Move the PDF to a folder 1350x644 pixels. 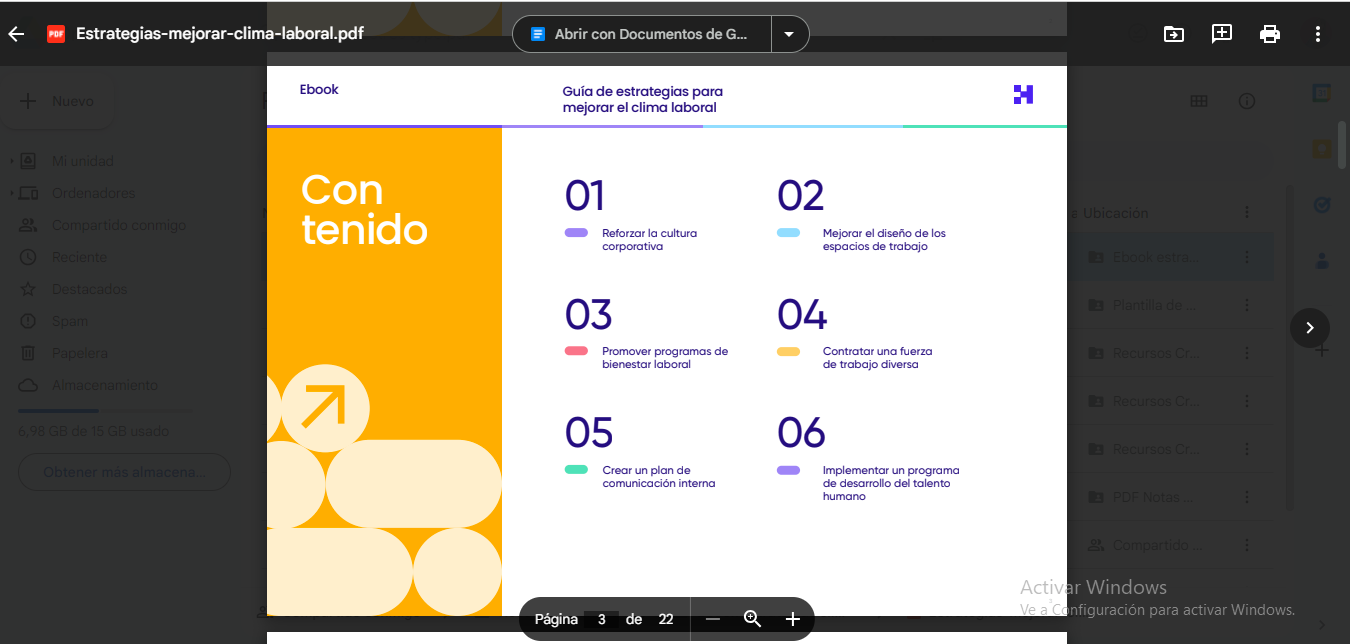[1173, 33]
